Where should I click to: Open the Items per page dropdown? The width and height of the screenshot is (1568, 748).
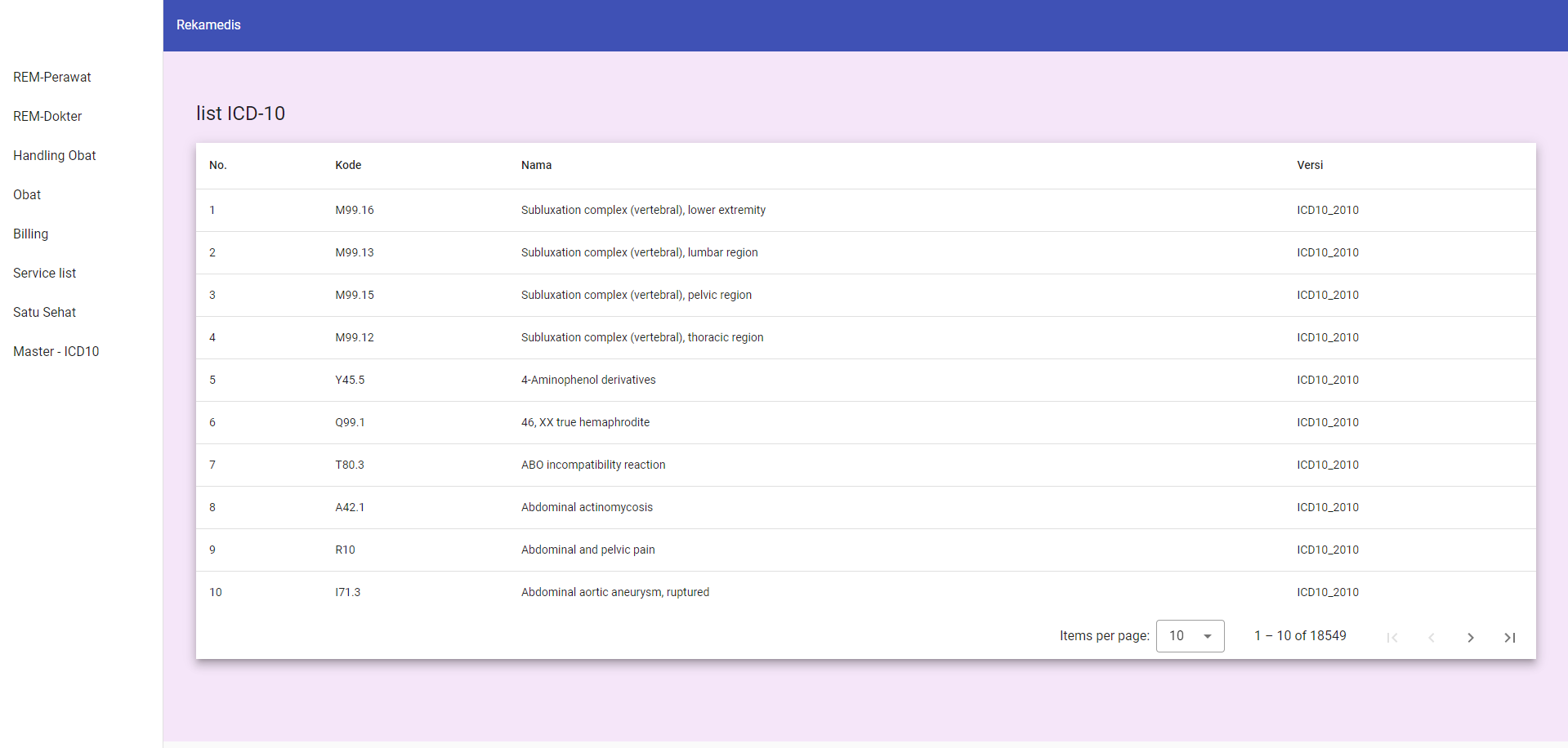coord(1190,636)
